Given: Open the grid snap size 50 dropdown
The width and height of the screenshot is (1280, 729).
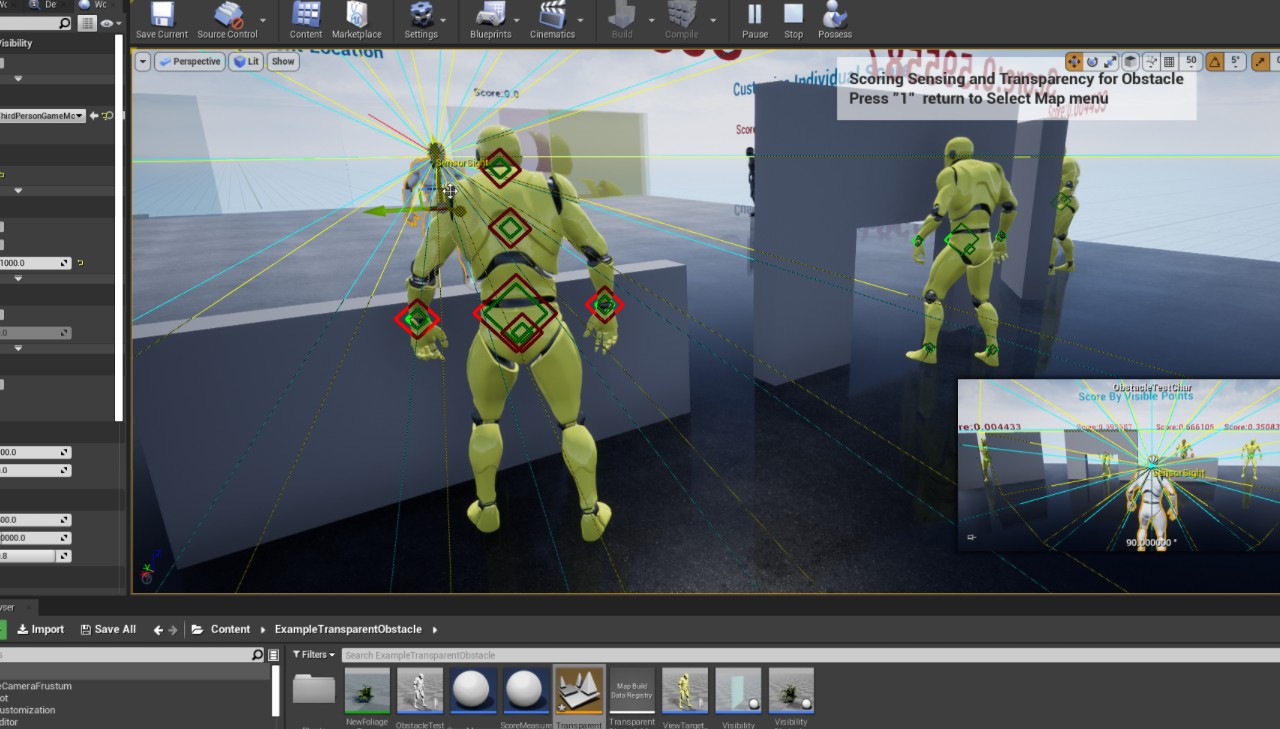Looking at the screenshot, I should pos(1191,62).
